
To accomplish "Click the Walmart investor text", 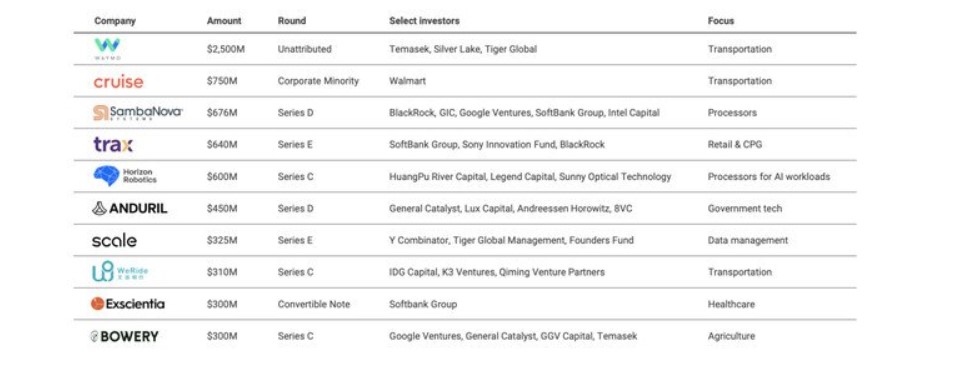I will (x=407, y=81).
